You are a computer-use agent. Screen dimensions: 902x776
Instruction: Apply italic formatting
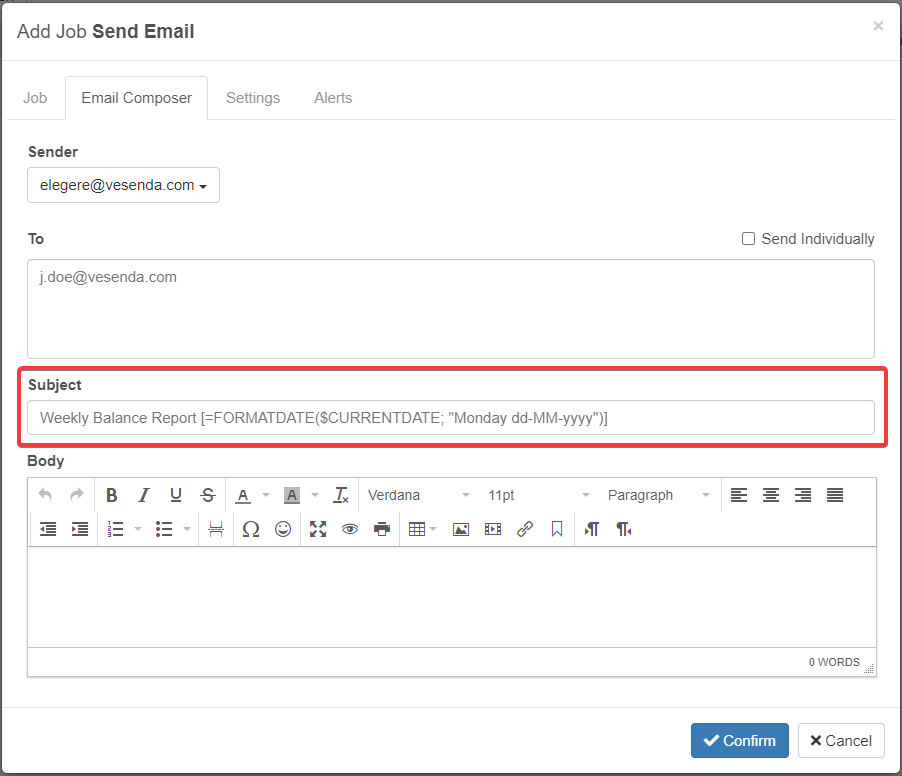(144, 495)
